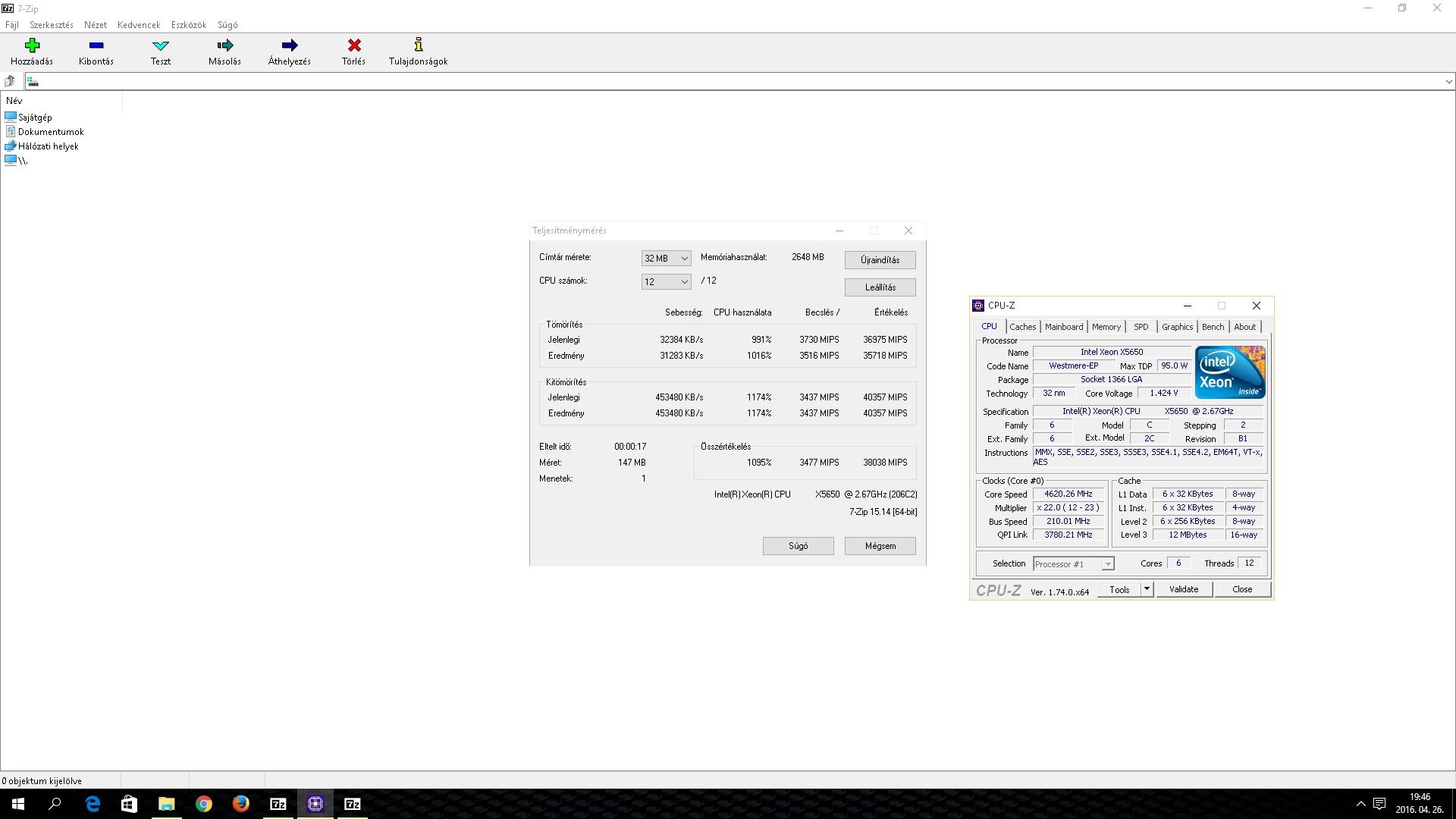The image size is (1456, 819).
Task: Click the Súgó button in benchmark dialog
Action: pyautogui.click(x=799, y=546)
